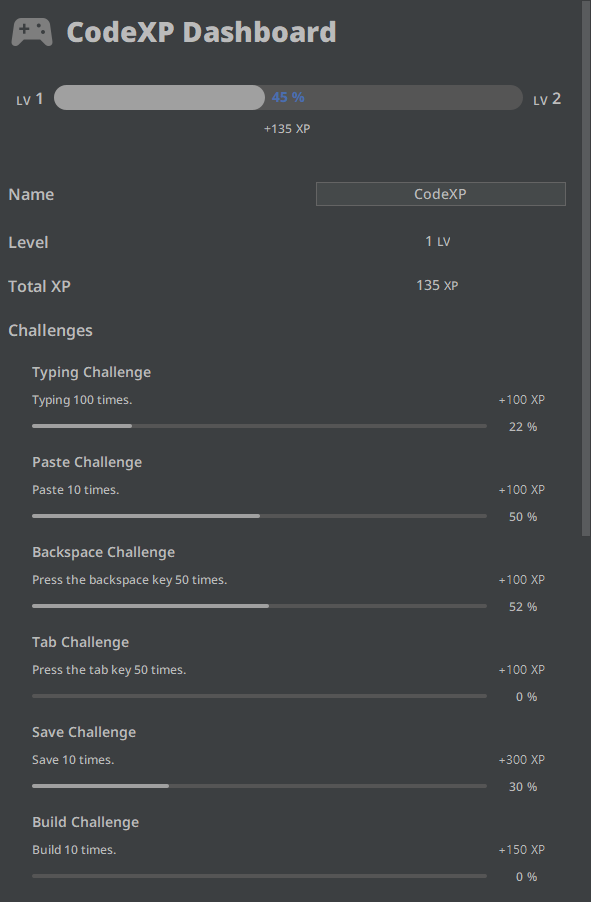Click the LV 1 label beside progress bar
This screenshot has width=591, height=902.
[30, 97]
